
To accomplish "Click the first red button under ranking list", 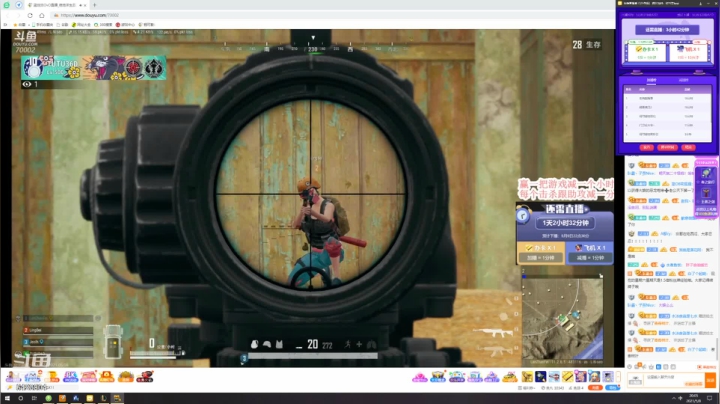I will [646, 147].
